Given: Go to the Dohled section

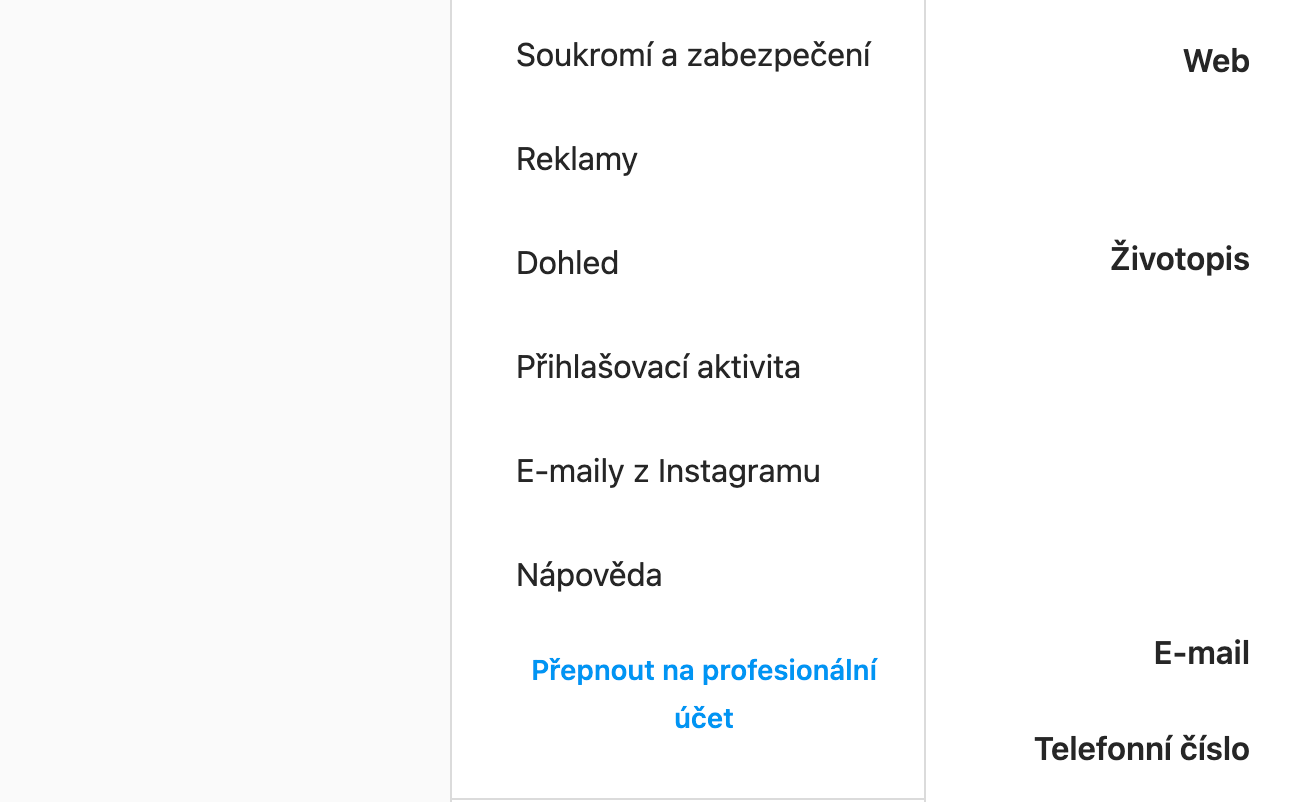Looking at the screenshot, I should (x=567, y=263).
